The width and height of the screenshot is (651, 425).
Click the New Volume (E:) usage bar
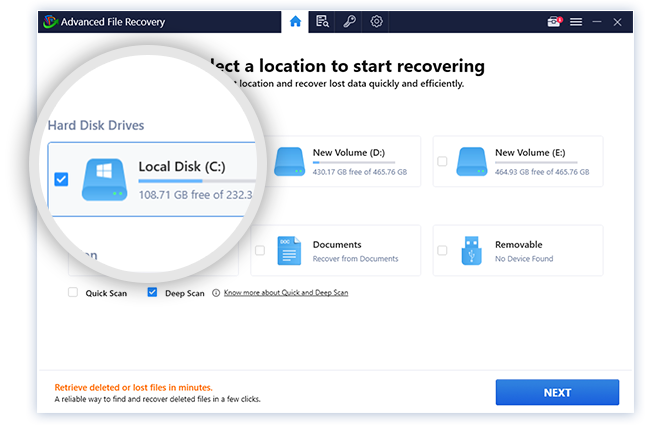tap(536, 162)
